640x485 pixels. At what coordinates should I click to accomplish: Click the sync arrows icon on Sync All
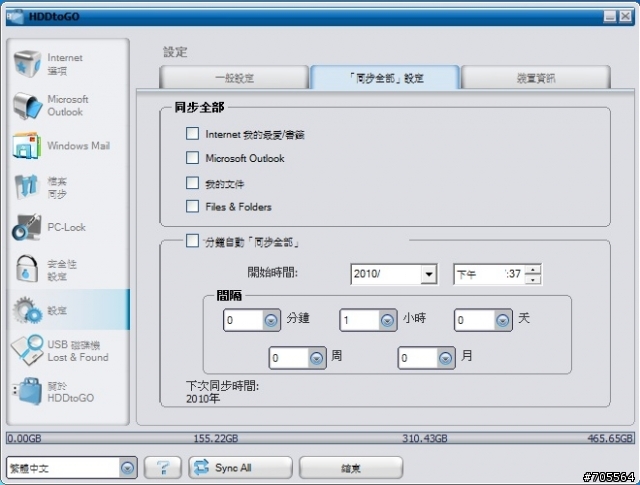[x=201, y=467]
